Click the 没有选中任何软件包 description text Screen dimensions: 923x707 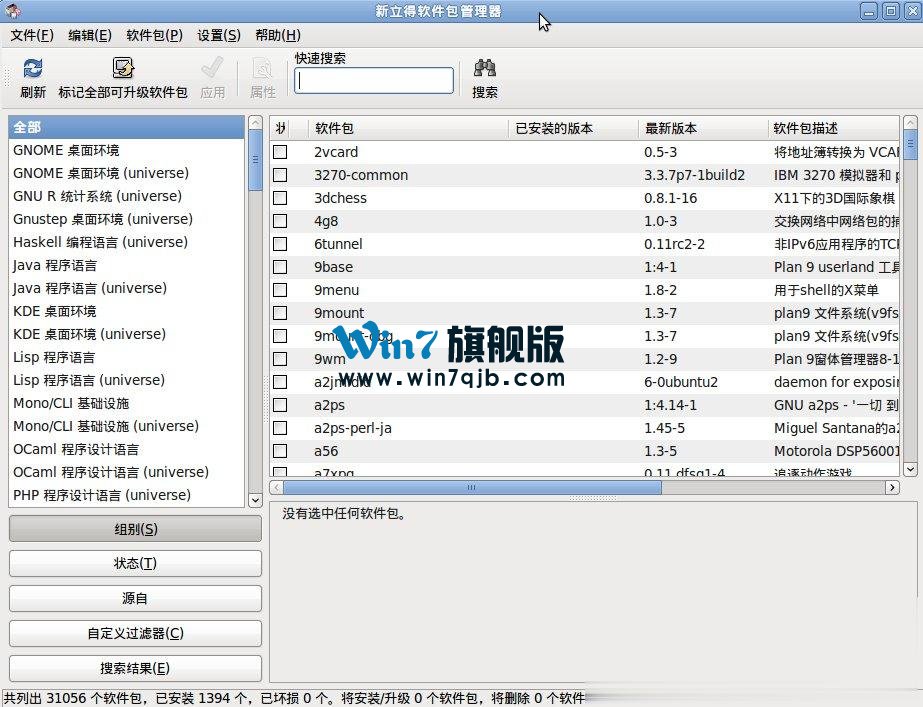point(344,513)
